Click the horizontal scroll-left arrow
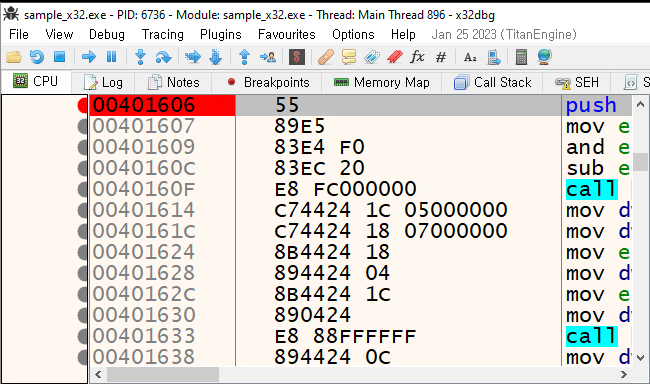 pos(98,374)
